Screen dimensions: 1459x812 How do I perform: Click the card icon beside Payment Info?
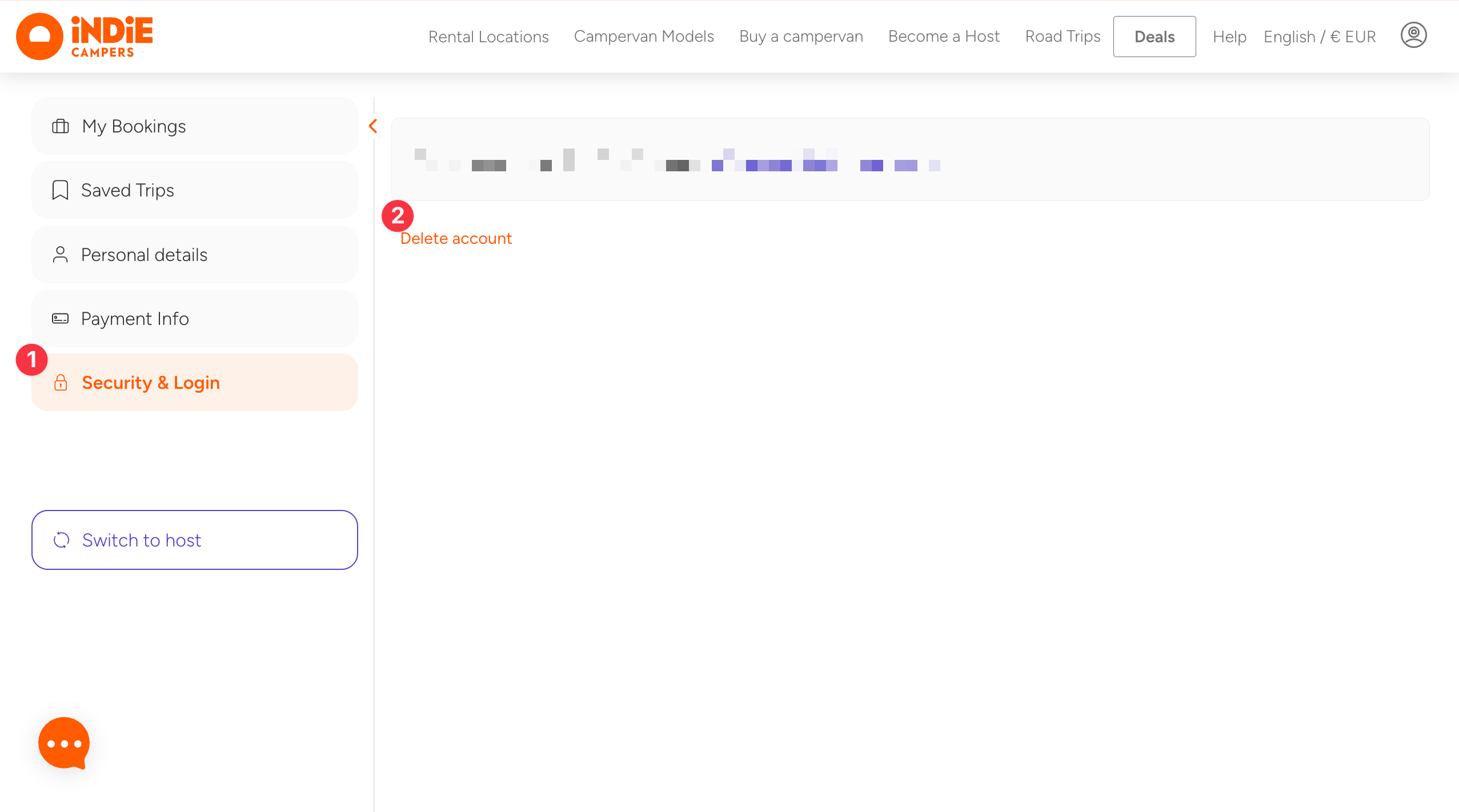(x=60, y=319)
